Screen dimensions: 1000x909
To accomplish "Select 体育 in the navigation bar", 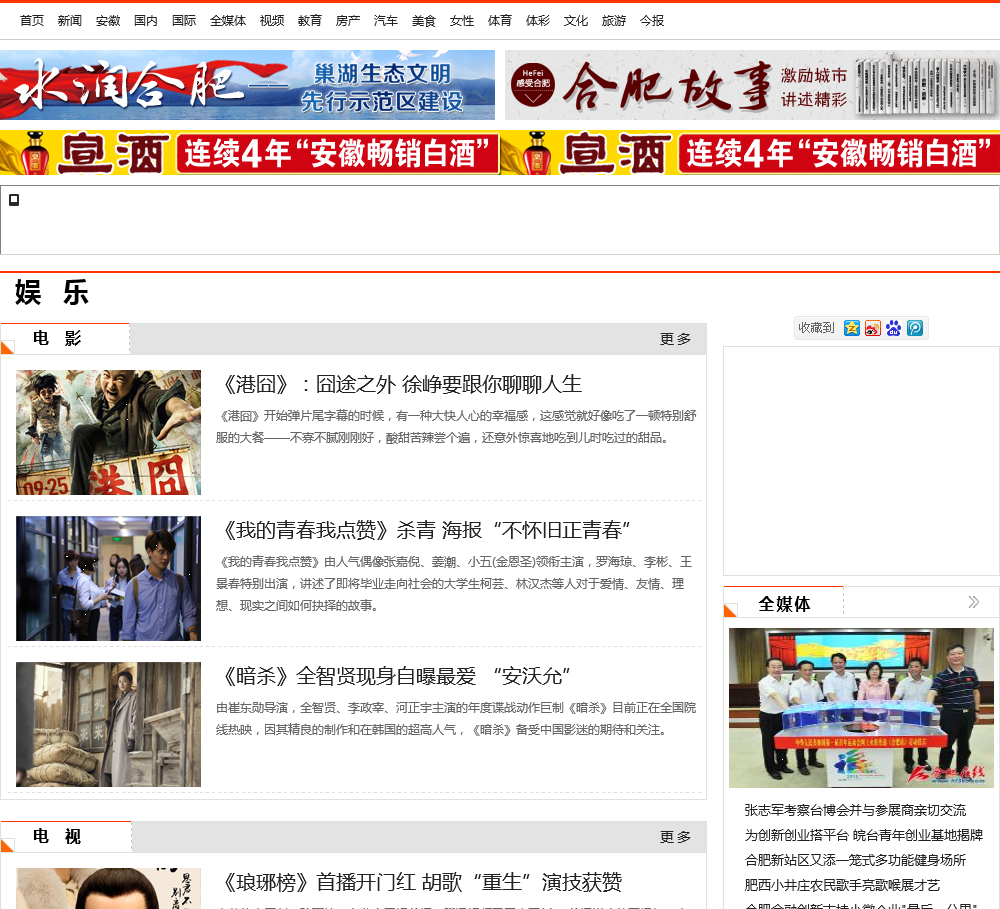I will pyautogui.click(x=499, y=21).
